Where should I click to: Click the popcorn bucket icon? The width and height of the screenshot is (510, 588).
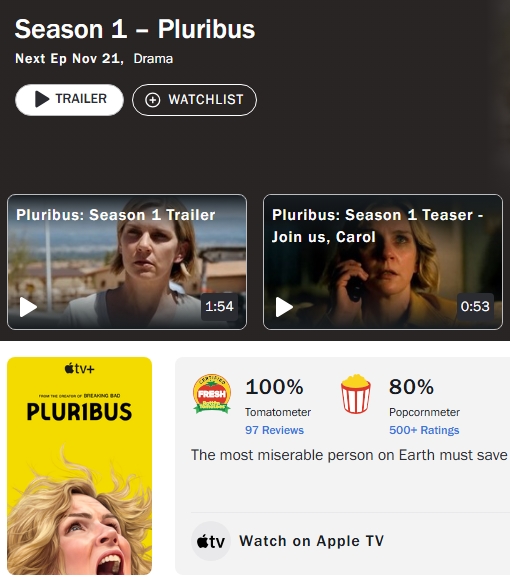(356, 394)
